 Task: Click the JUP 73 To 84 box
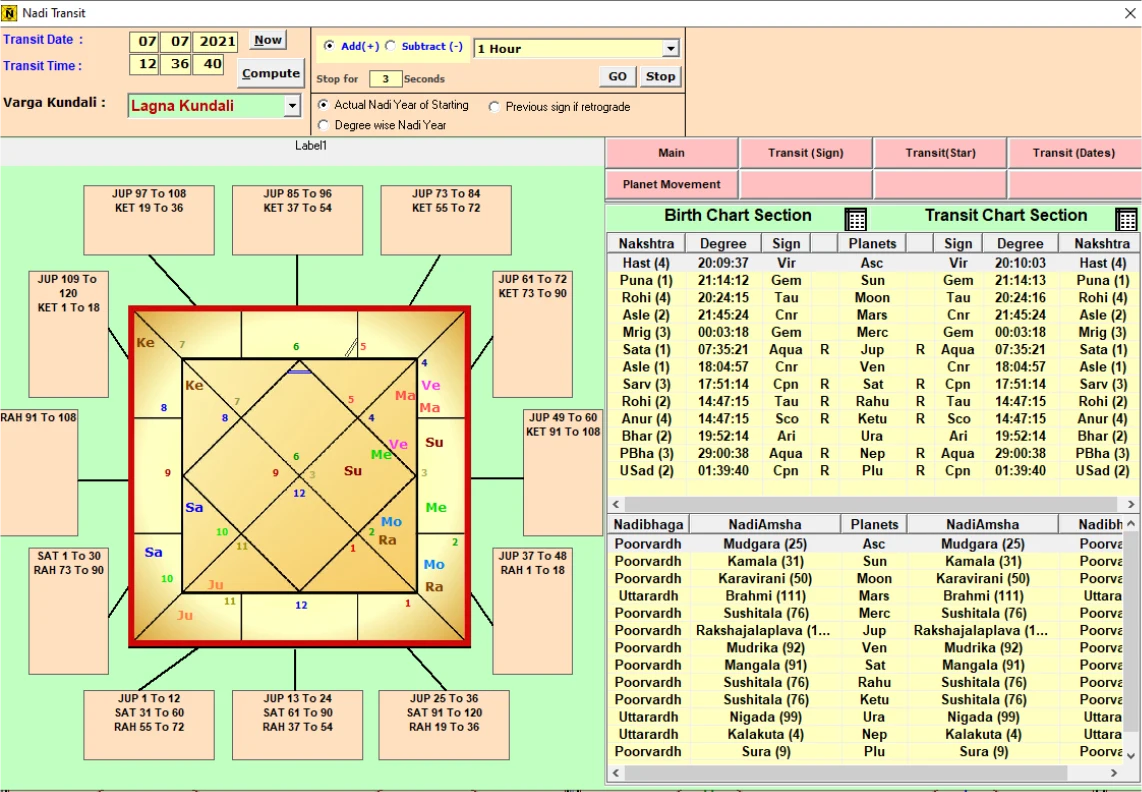pyautogui.click(x=446, y=220)
